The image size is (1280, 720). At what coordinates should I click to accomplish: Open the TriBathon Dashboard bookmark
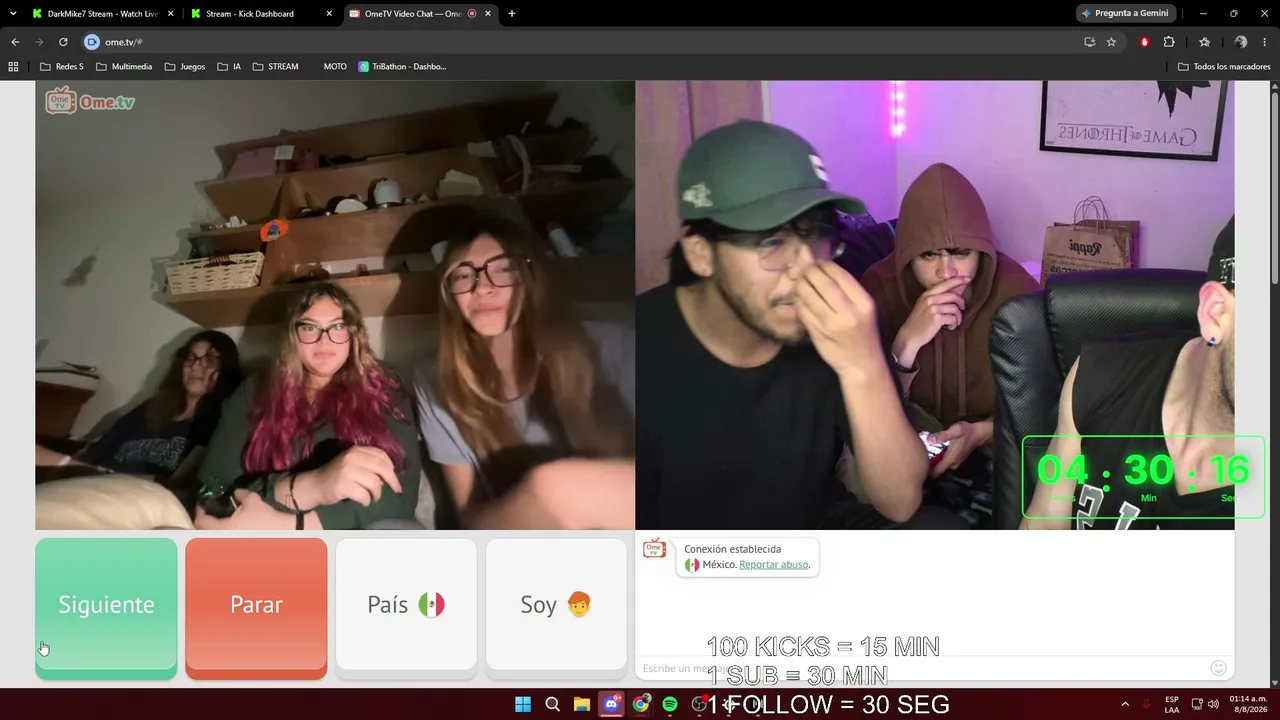[403, 67]
